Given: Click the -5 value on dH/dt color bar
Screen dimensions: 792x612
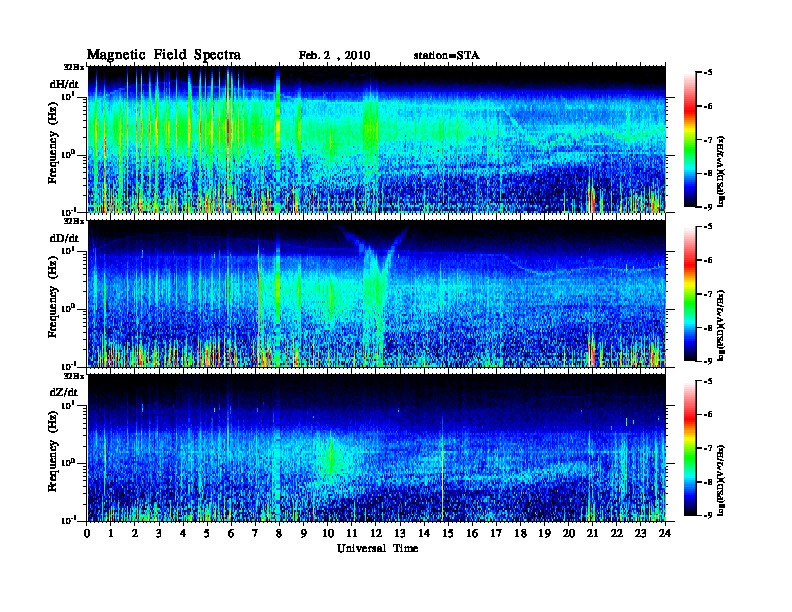Looking at the screenshot, I should [x=708, y=73].
